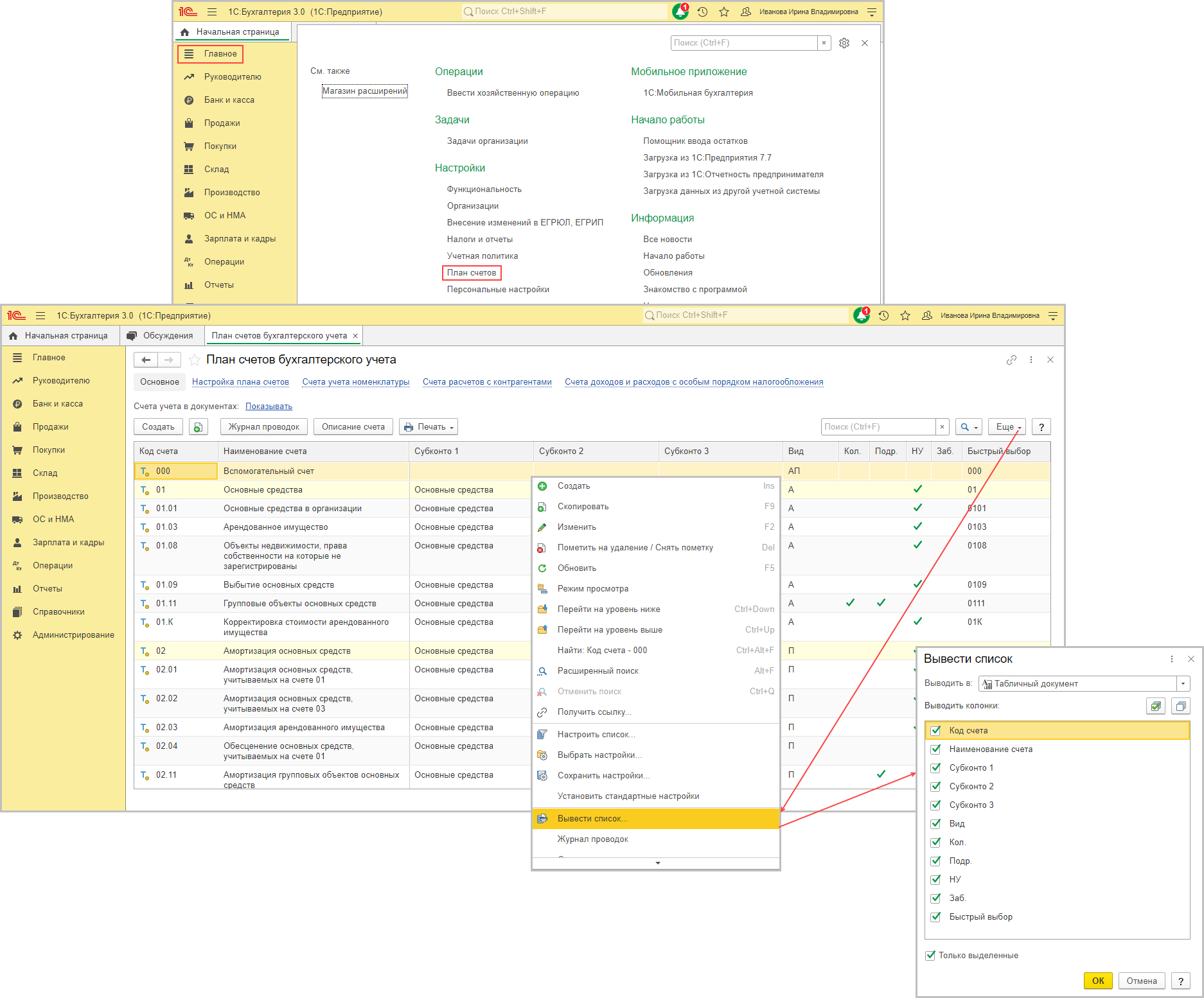Uncheck the Субконто 2 column checkbox
The image size is (1204, 998).
936,787
